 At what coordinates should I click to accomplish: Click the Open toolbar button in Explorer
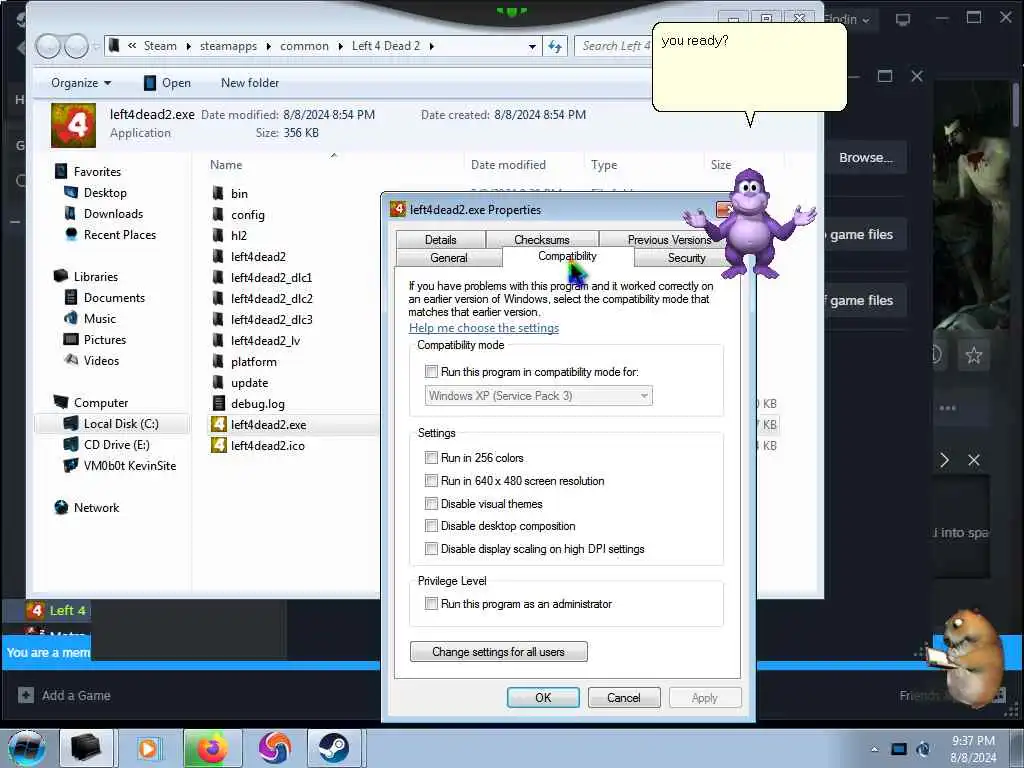pyautogui.click(x=167, y=83)
